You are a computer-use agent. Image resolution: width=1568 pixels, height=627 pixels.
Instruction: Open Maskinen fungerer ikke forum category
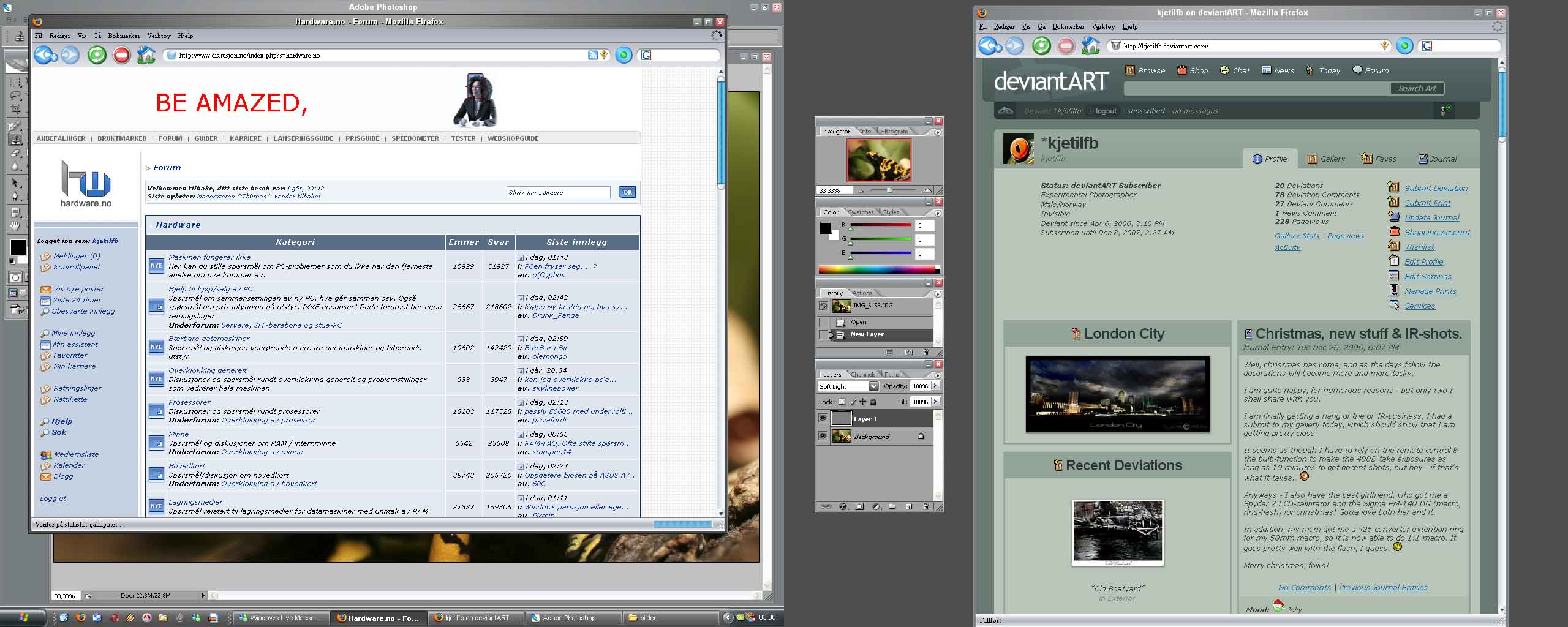(x=209, y=257)
